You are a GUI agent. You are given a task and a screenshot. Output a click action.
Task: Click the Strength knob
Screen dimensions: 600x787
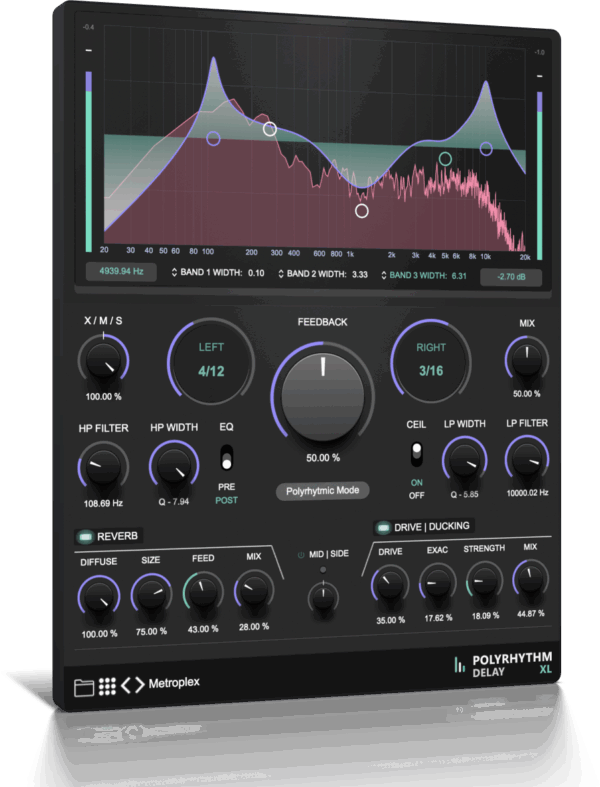pos(485,581)
